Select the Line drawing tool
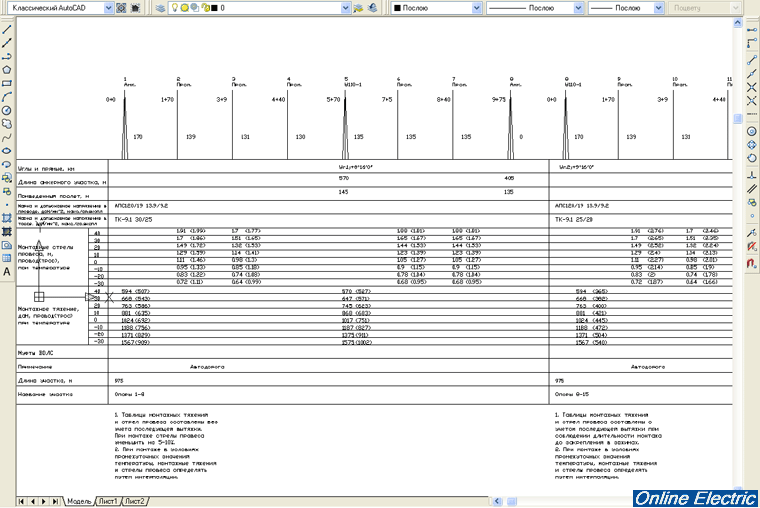The height and width of the screenshot is (508, 760). 7,30
